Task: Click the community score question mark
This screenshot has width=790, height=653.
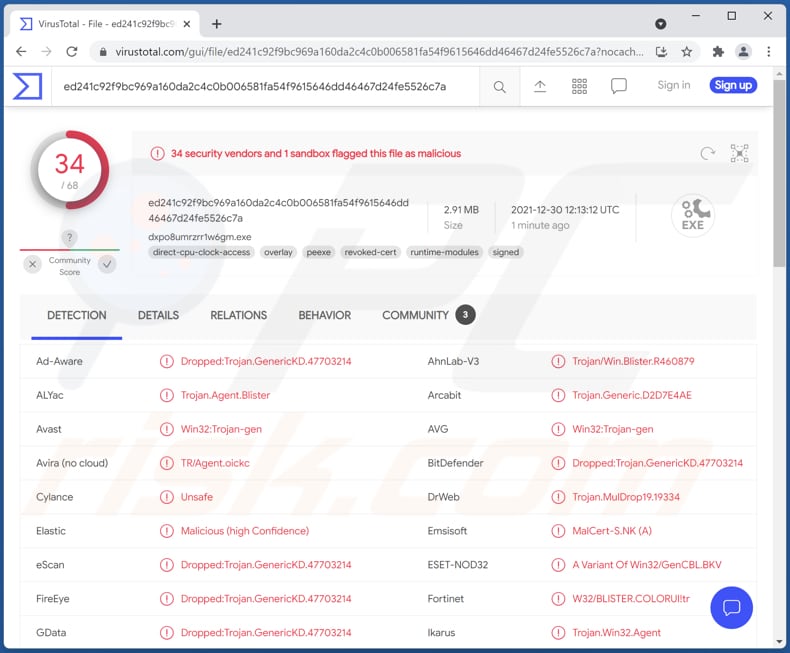Action: [70, 237]
